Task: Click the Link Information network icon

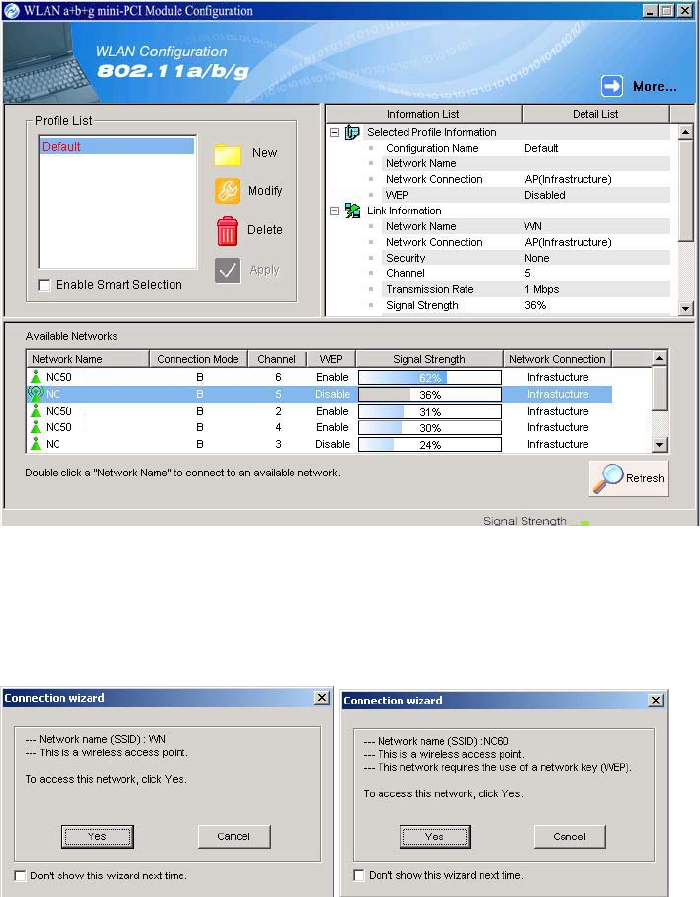Action: pyautogui.click(x=352, y=211)
